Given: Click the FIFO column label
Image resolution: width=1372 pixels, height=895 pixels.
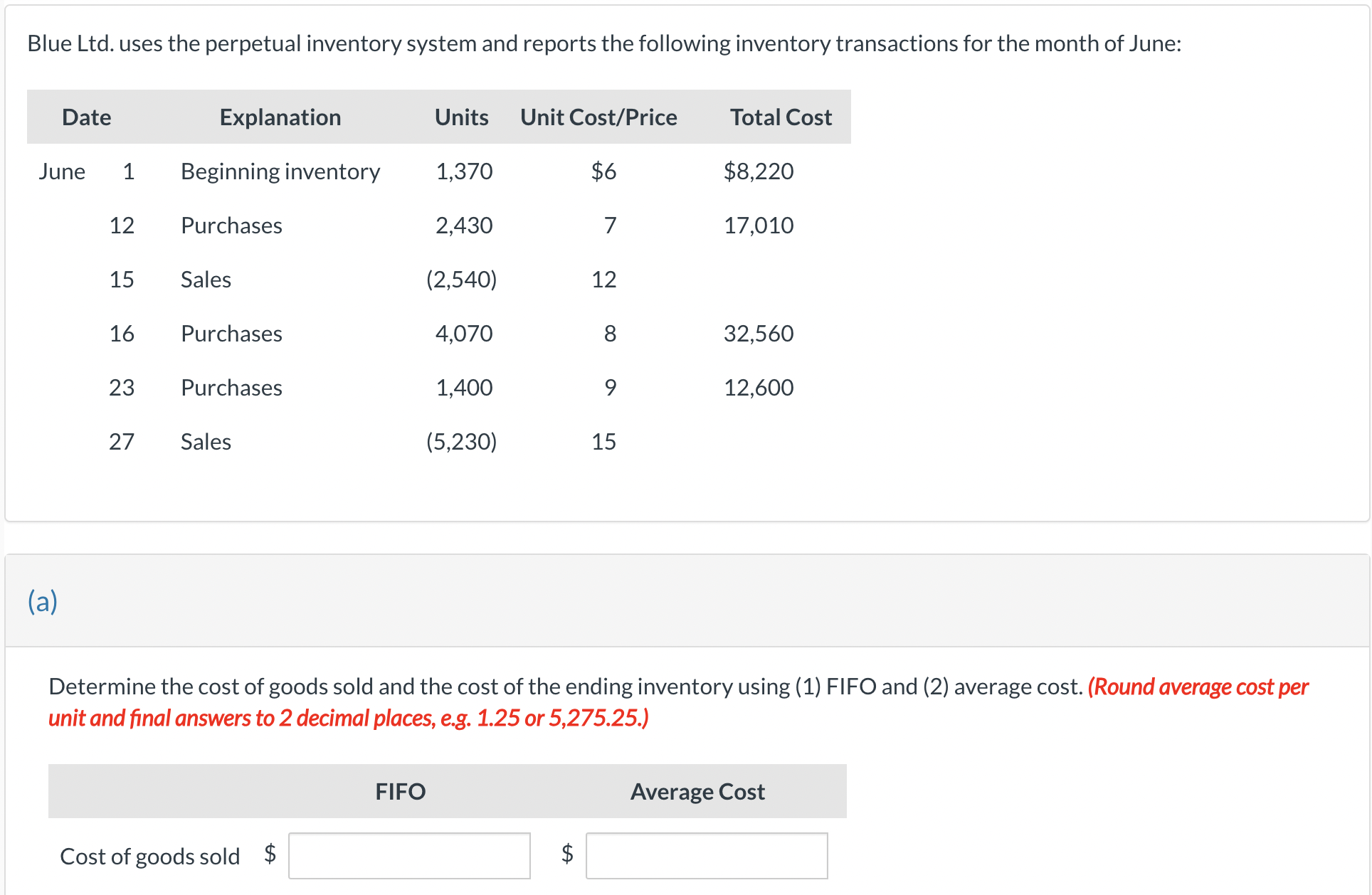Looking at the screenshot, I should tap(400, 791).
